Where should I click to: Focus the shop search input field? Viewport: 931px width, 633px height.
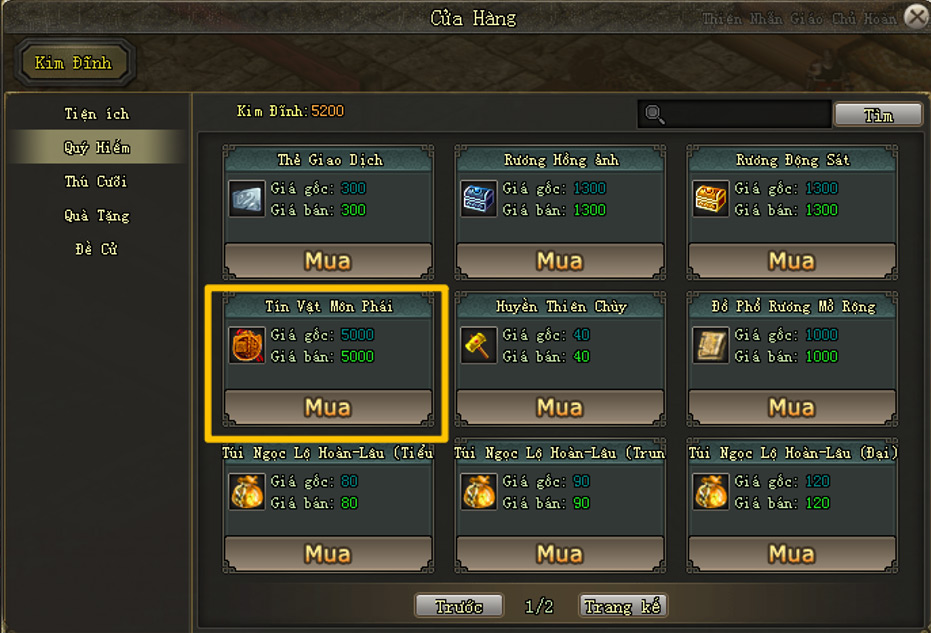tap(748, 114)
